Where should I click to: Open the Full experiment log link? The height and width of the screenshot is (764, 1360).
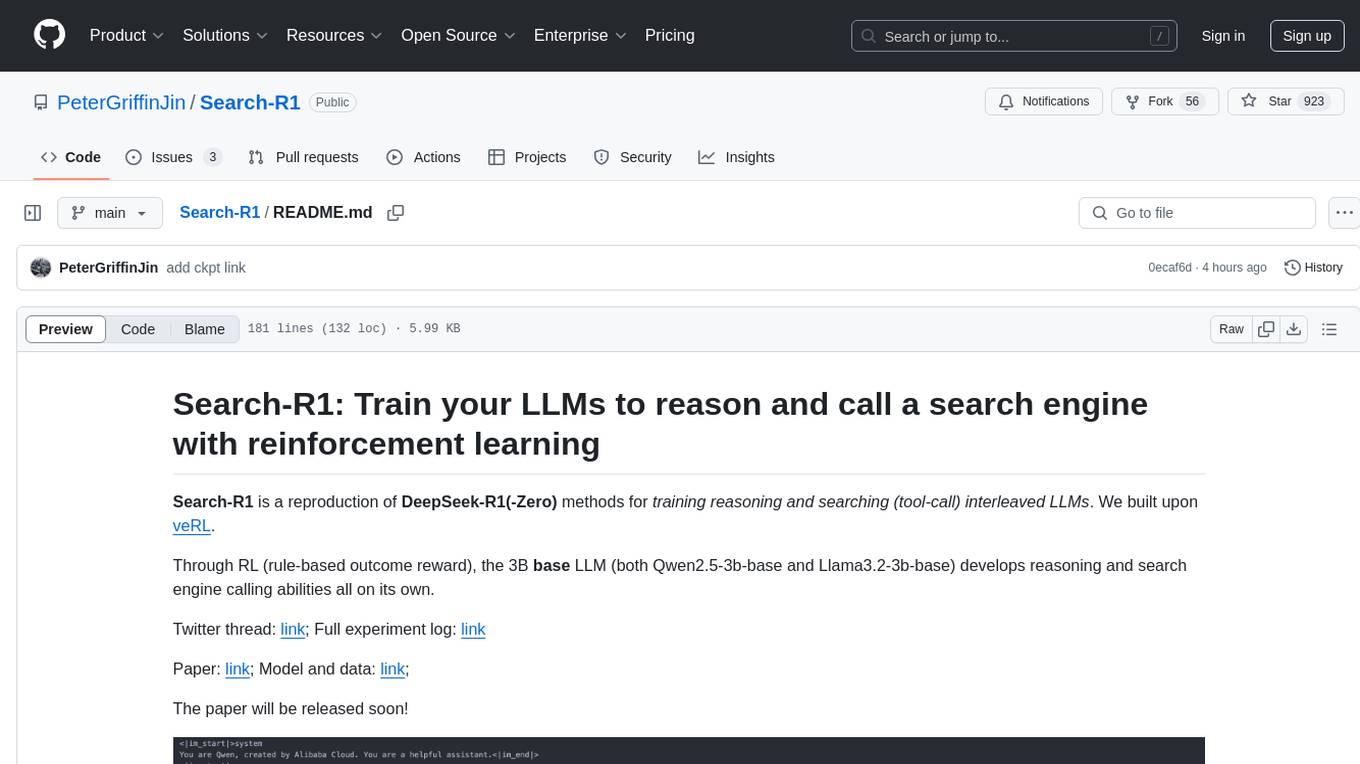[473, 629]
